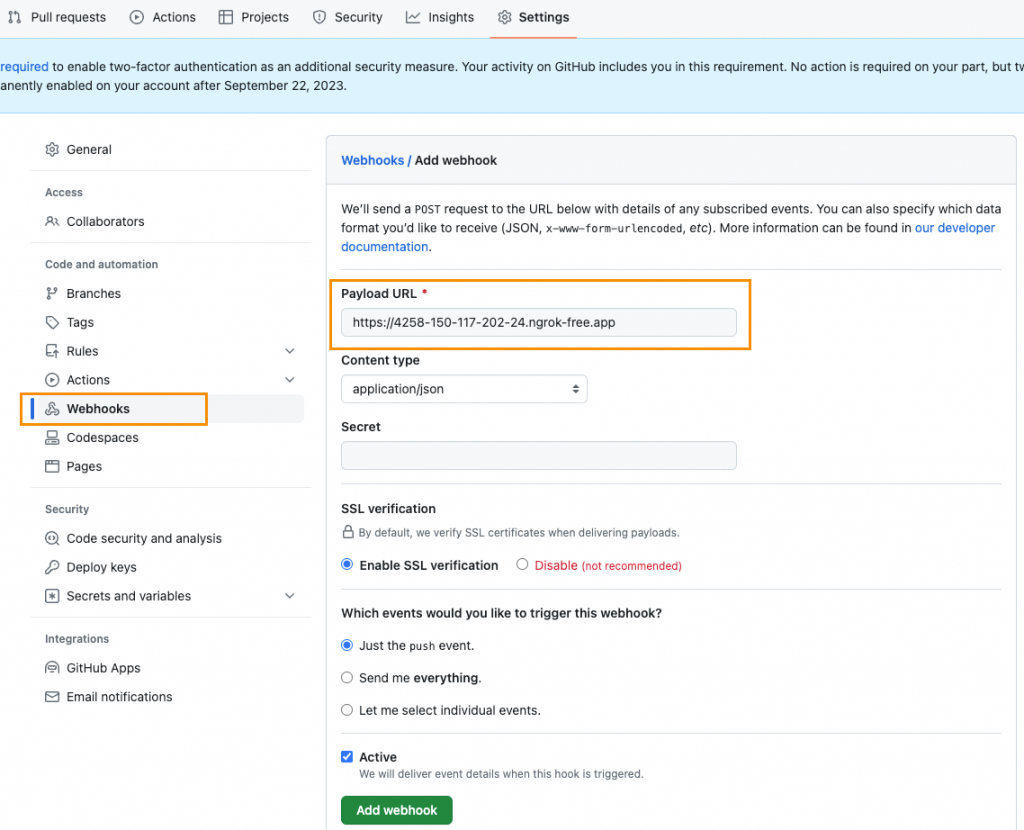
Task: Expand Secrets and variables chevron
Action: click(290, 596)
